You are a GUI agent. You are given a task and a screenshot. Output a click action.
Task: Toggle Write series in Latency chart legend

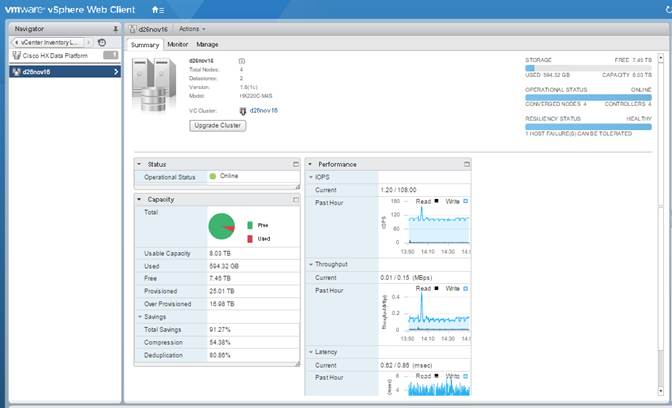coord(456,376)
